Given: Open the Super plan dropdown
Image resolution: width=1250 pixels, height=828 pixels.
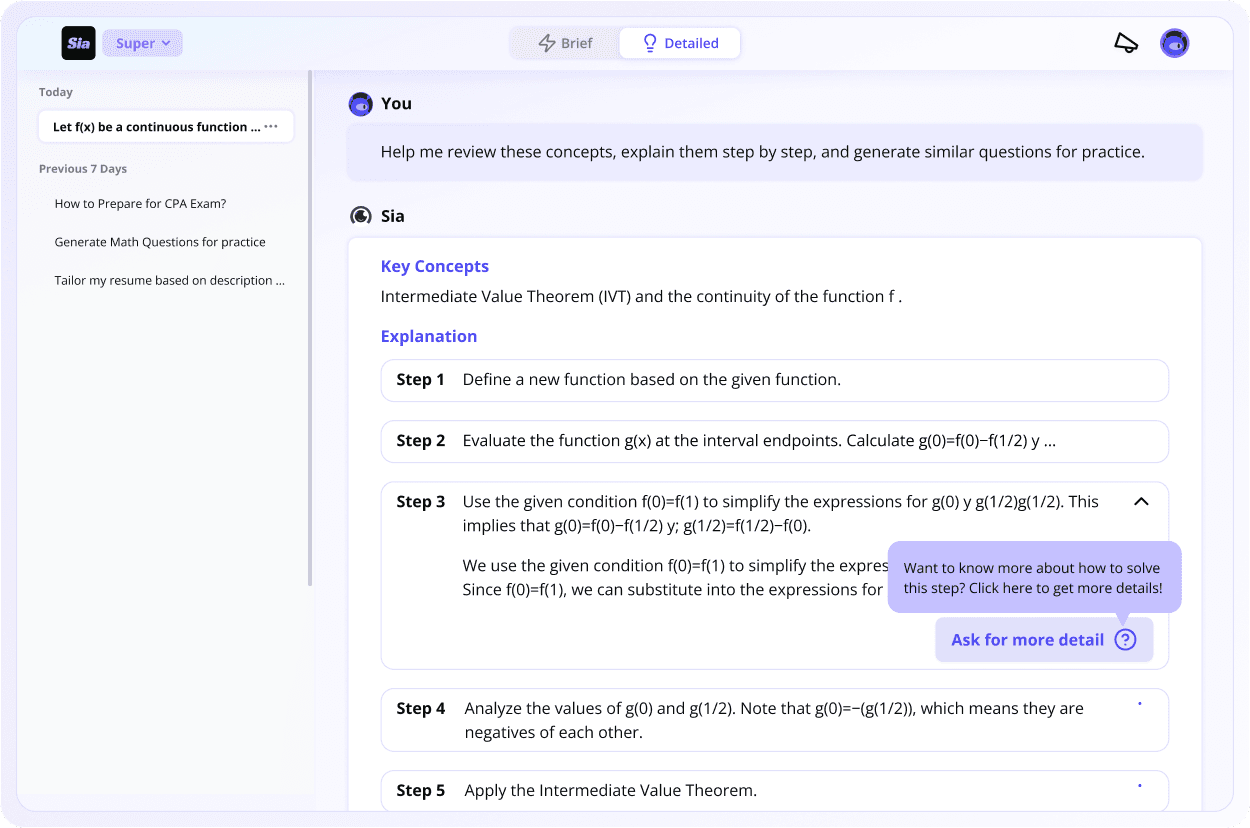Looking at the screenshot, I should pos(142,43).
